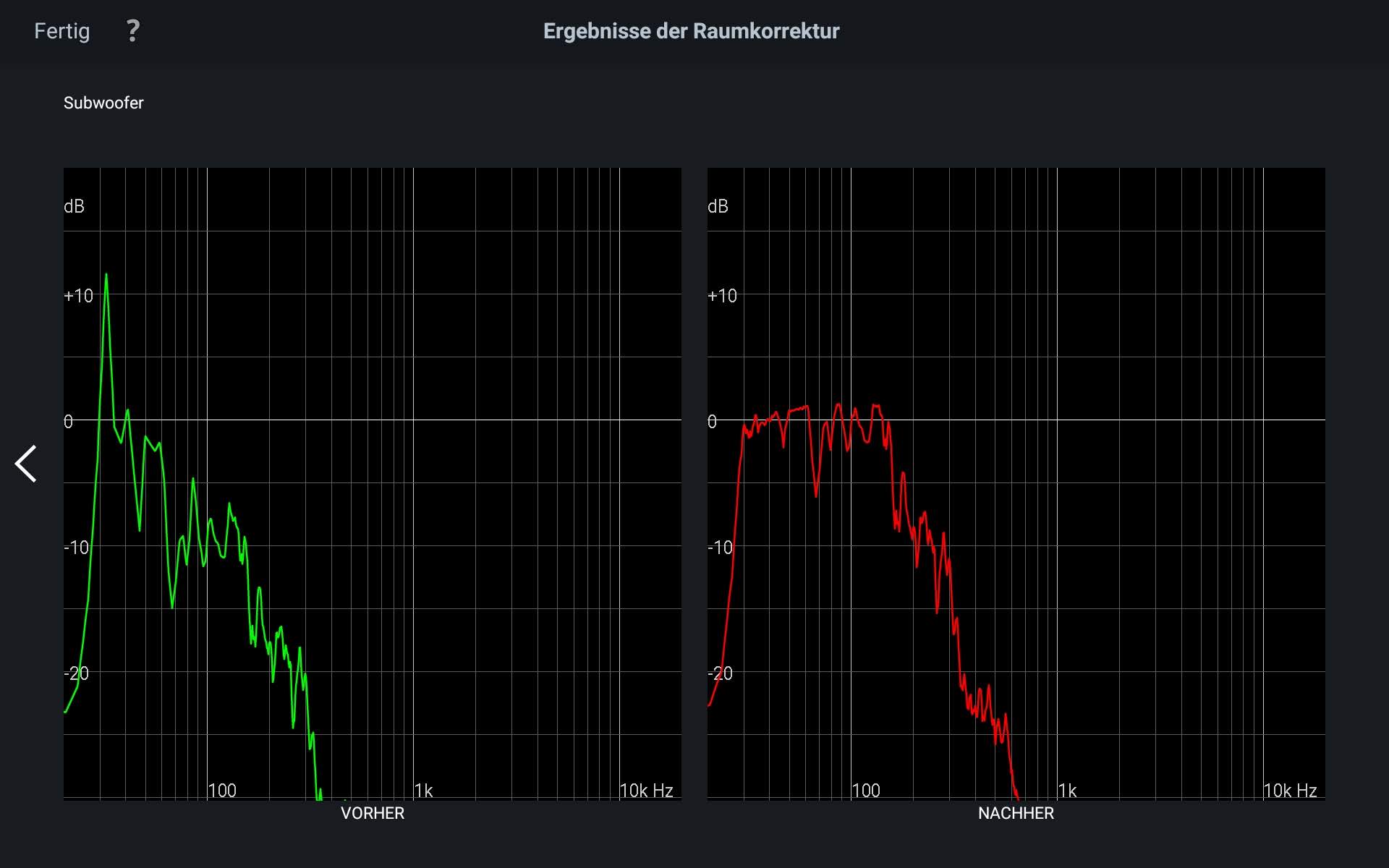Go to previous speaker with left chevron
Screen dimensions: 1389x868
(26, 464)
